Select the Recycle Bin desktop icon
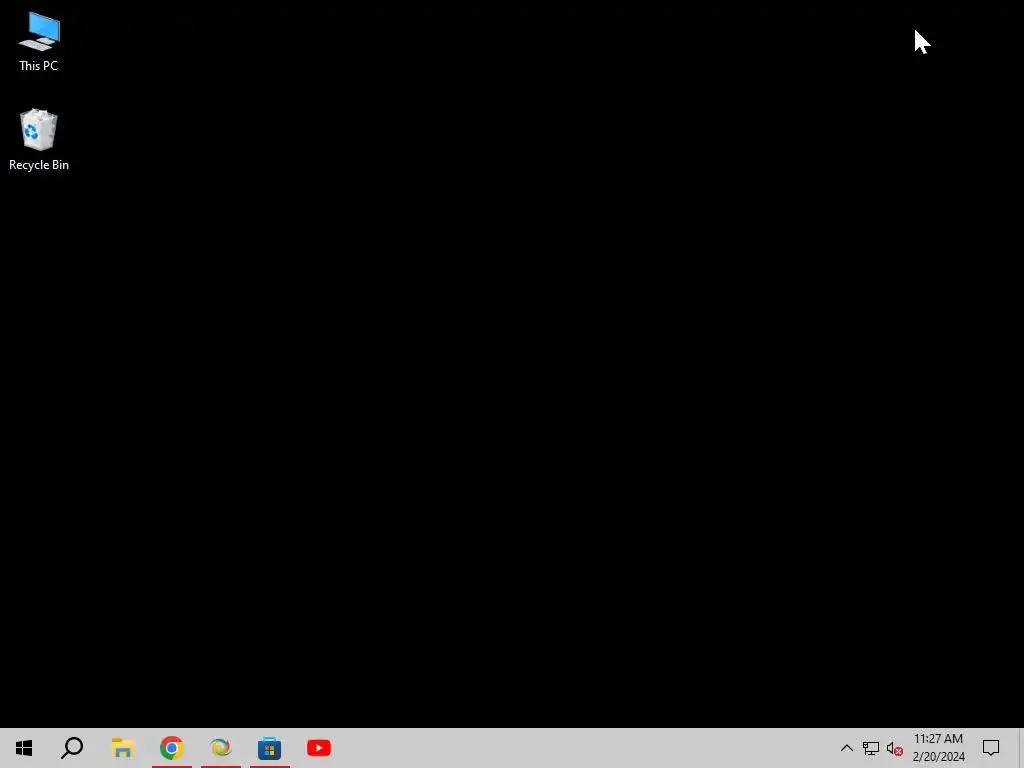1024x768 pixels. pyautogui.click(x=39, y=140)
